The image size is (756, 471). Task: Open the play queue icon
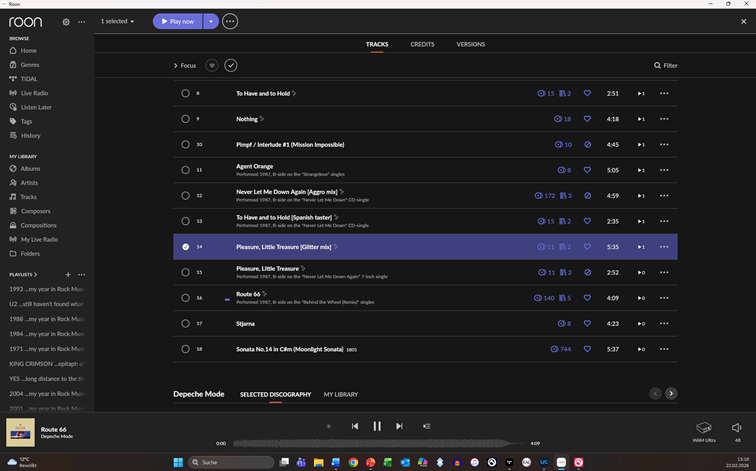tap(427, 426)
